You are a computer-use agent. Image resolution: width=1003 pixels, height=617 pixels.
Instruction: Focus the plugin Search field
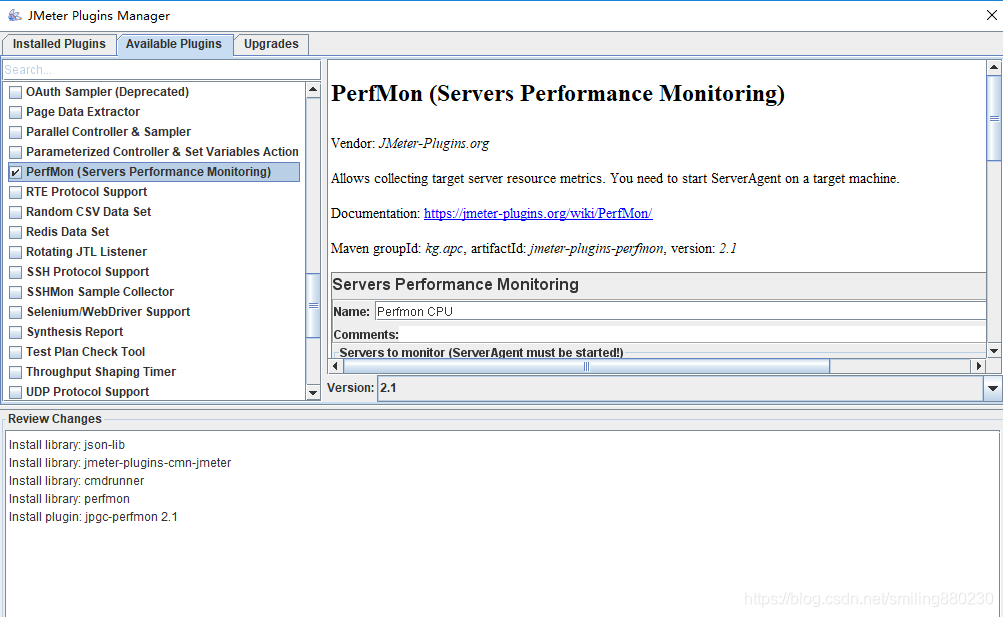(x=162, y=70)
